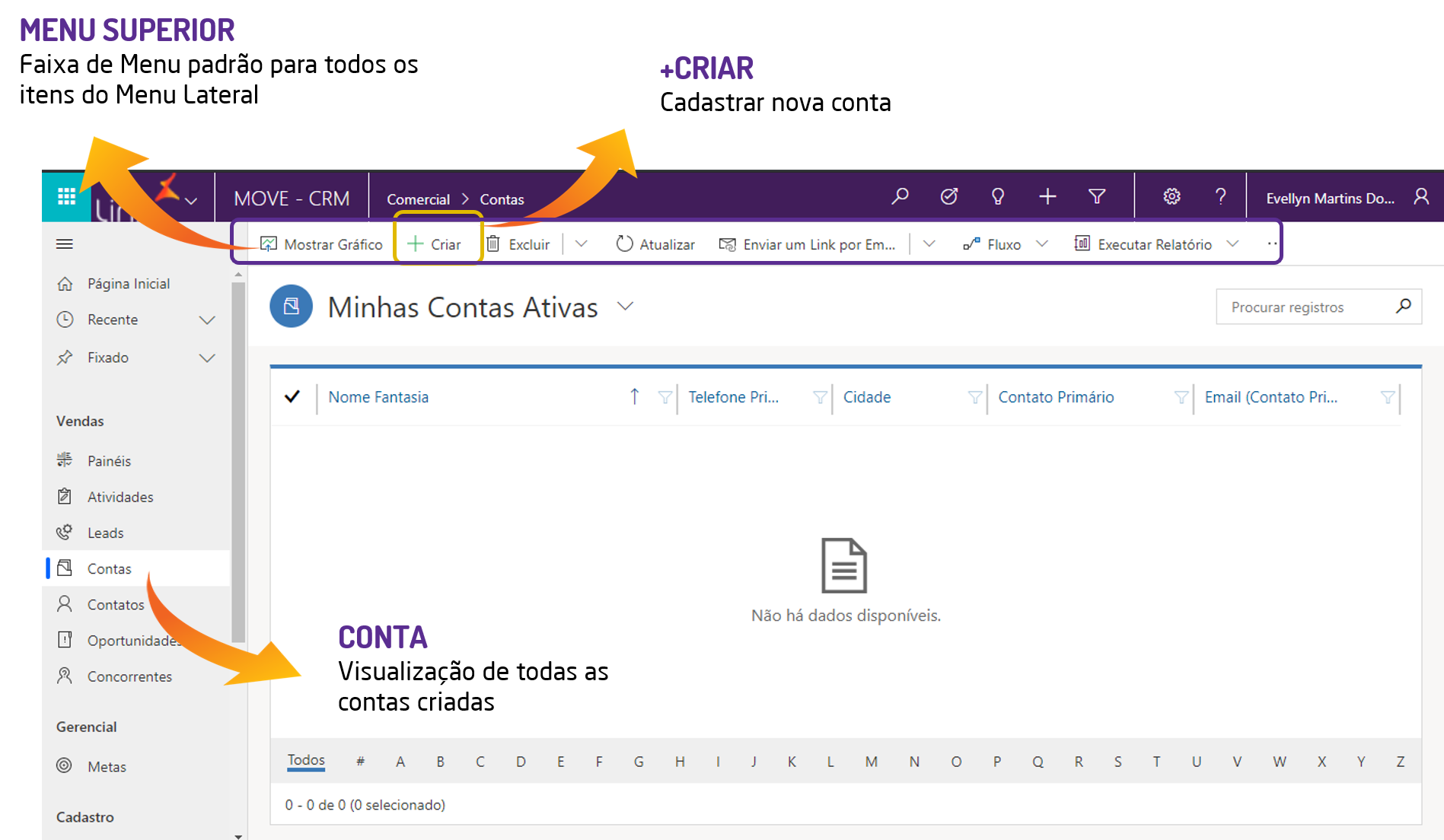Click the user profile person icon
The image size is (1444, 840).
coord(1421,197)
